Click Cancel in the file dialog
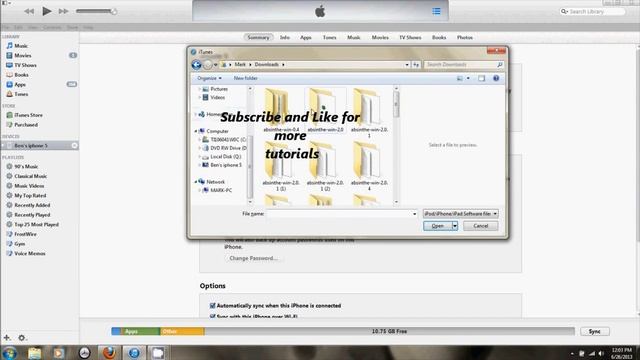Viewport: 640px width, 360px height. 480,226
